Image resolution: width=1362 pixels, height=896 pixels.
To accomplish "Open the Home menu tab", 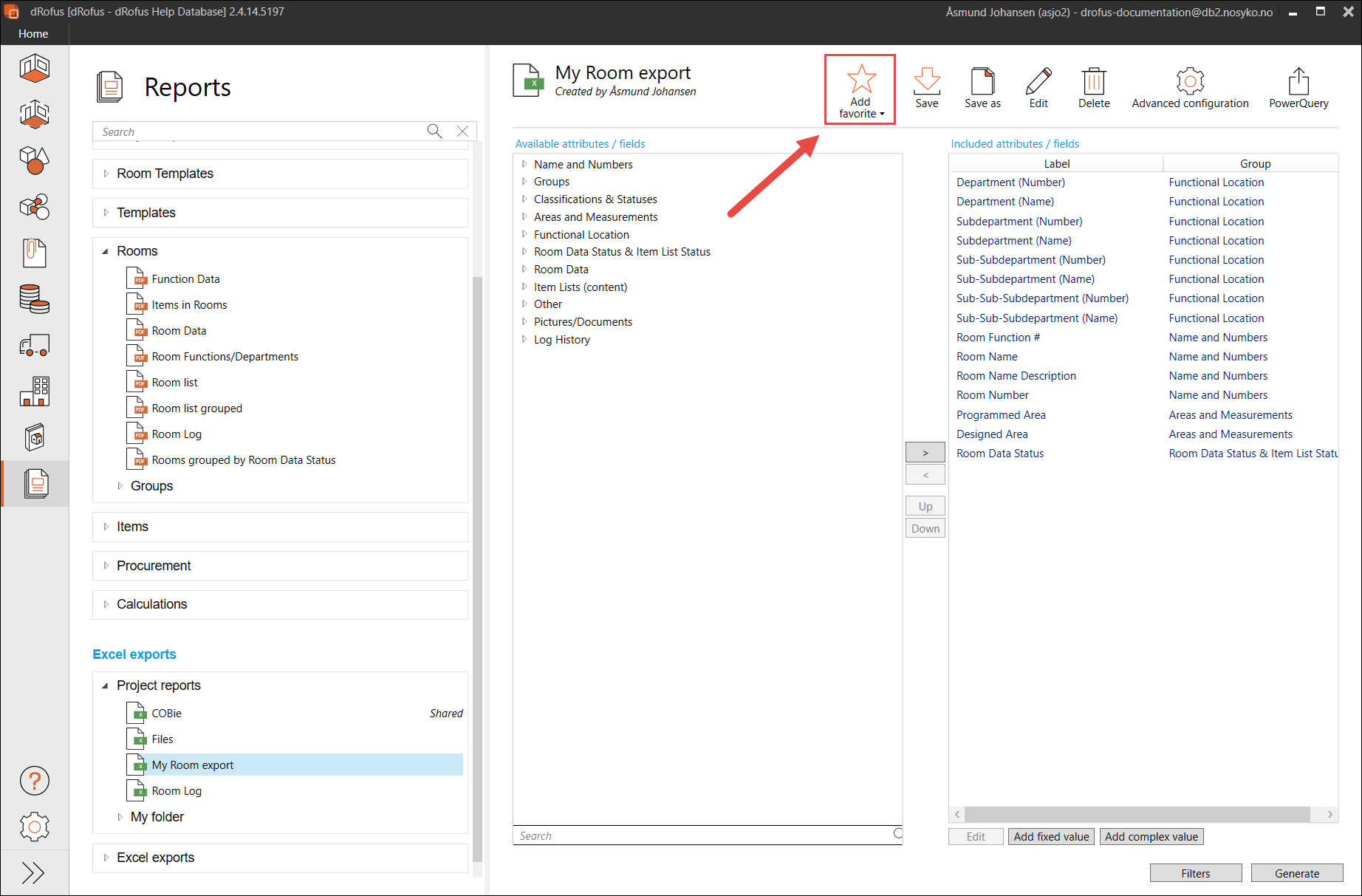I will (x=33, y=34).
